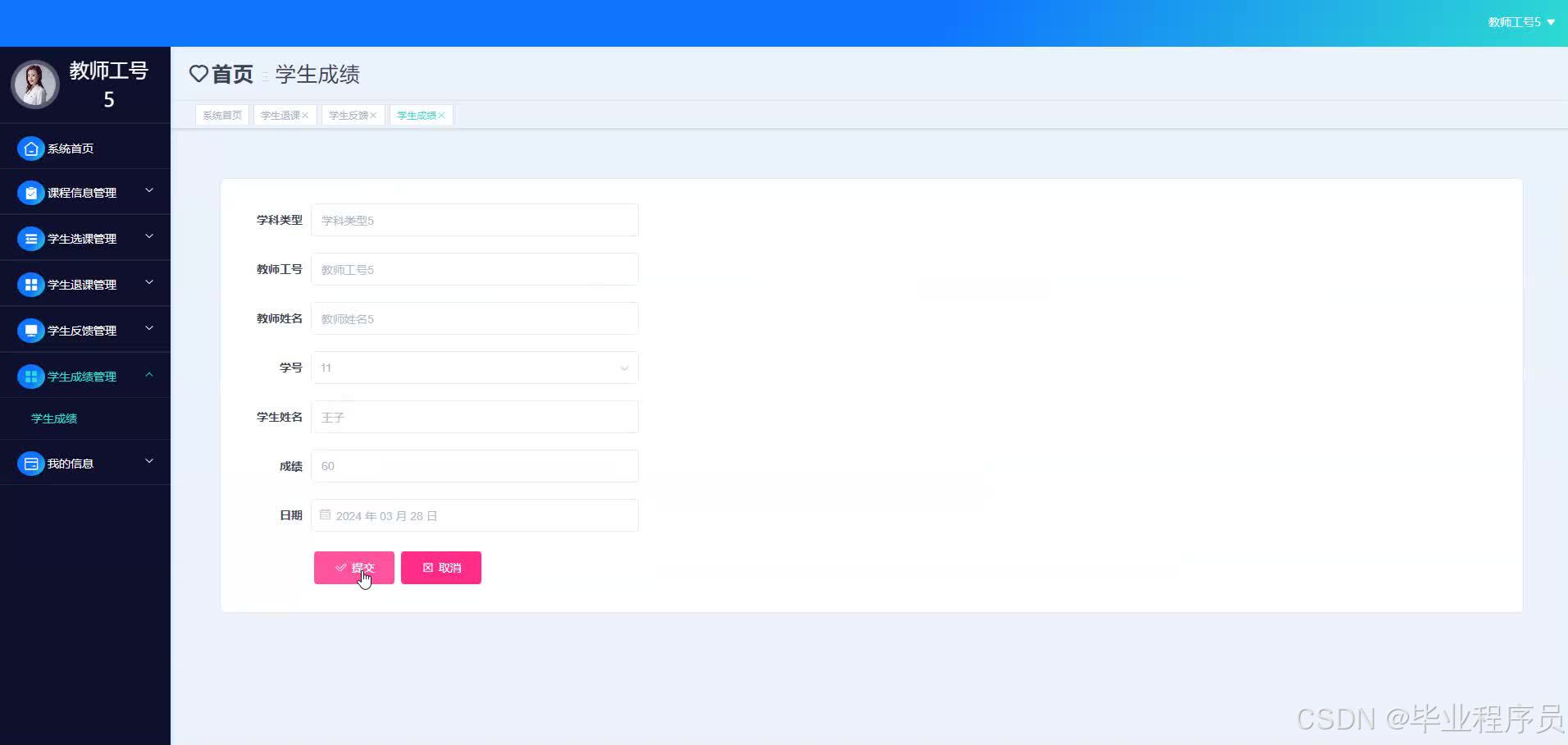Viewport: 1568px width, 745px height.
Task: Click the 教师工号 input field
Action: coord(474,269)
